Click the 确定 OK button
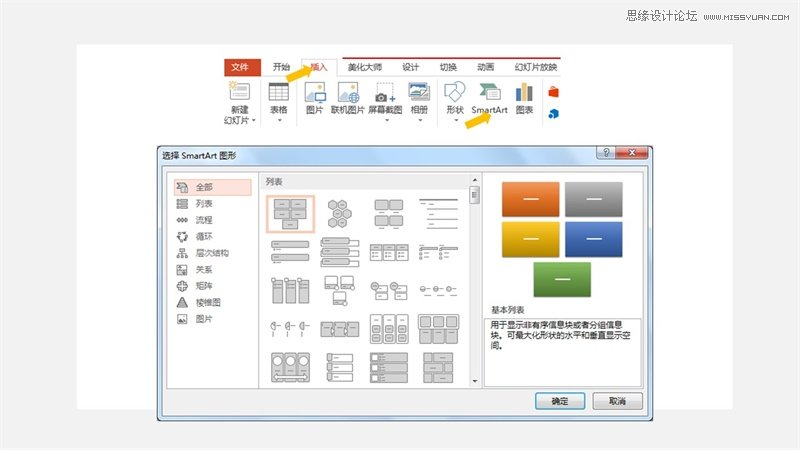The width and height of the screenshot is (800, 450). click(560, 401)
